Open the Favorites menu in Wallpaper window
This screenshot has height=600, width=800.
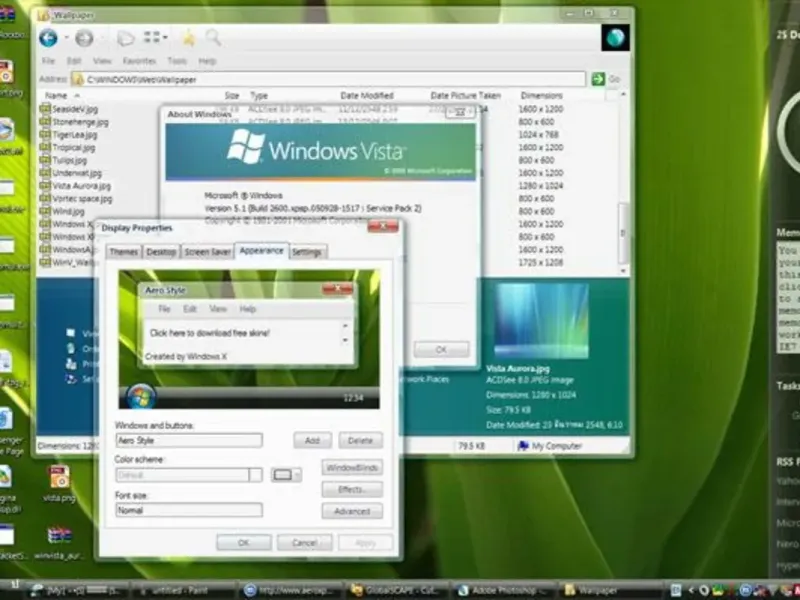[139, 61]
